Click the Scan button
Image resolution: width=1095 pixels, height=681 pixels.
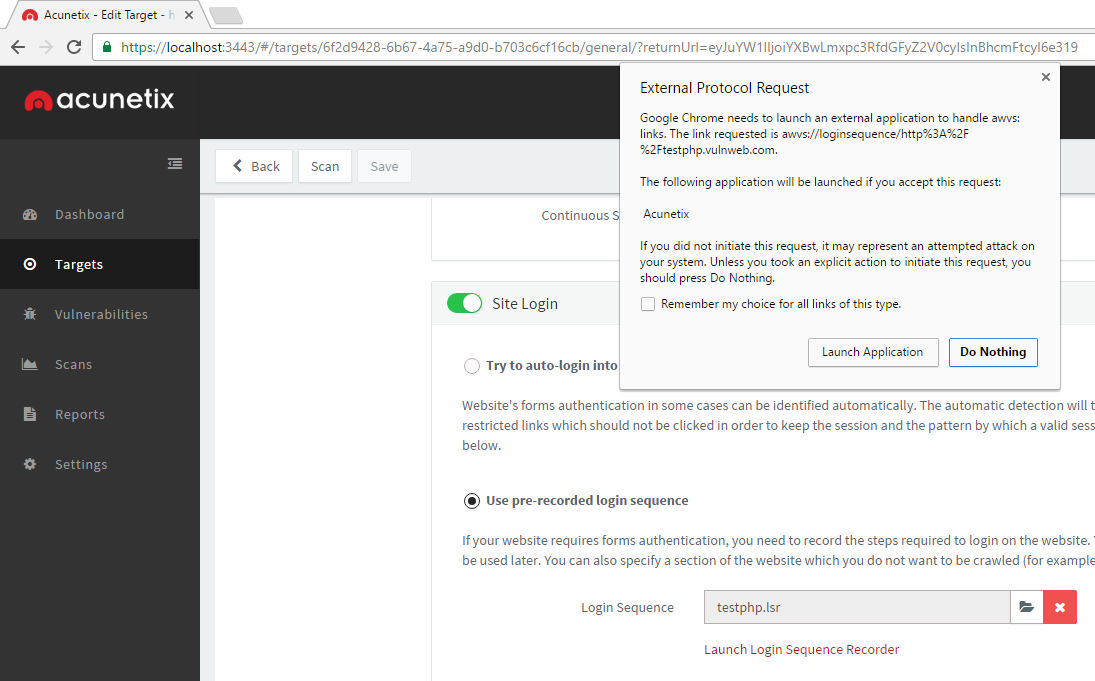[325, 166]
